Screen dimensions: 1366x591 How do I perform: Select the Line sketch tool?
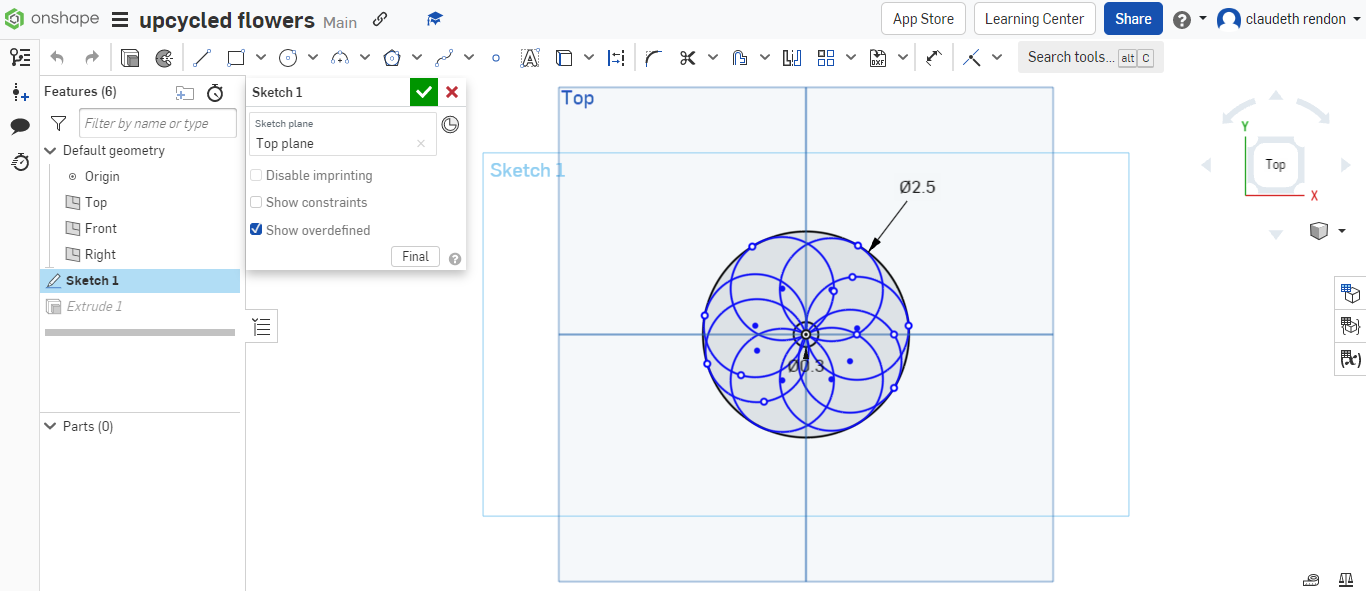click(x=201, y=58)
